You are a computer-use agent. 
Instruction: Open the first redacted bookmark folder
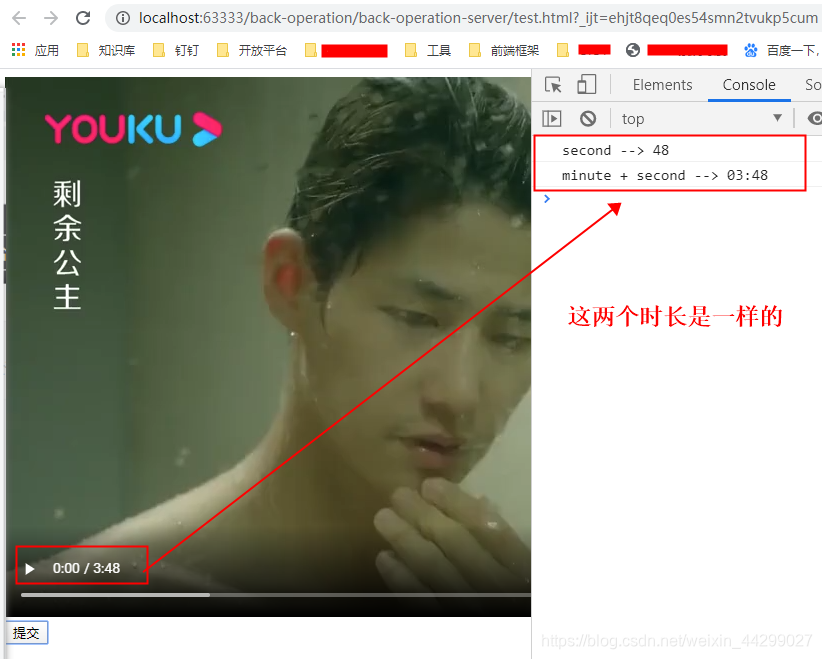click(347, 50)
